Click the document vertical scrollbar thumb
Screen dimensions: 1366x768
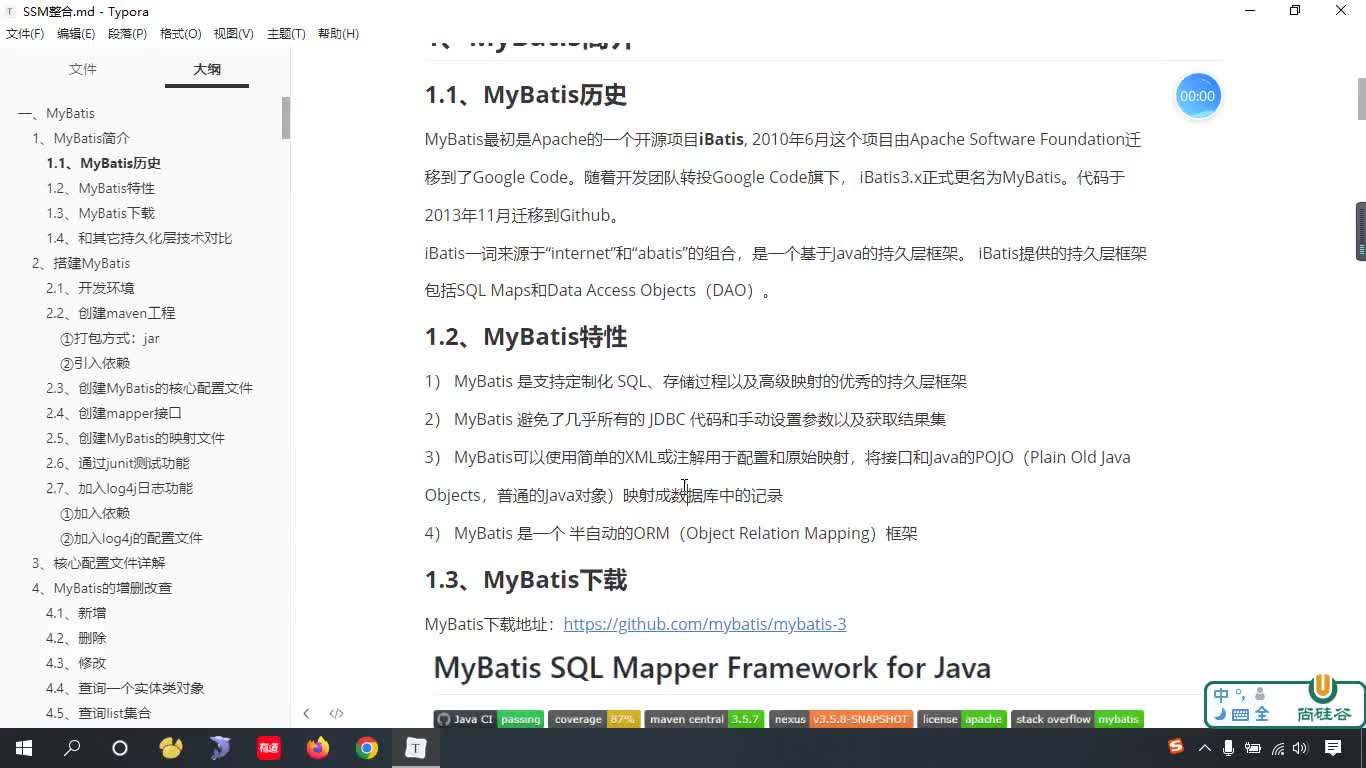pyautogui.click(x=1361, y=98)
